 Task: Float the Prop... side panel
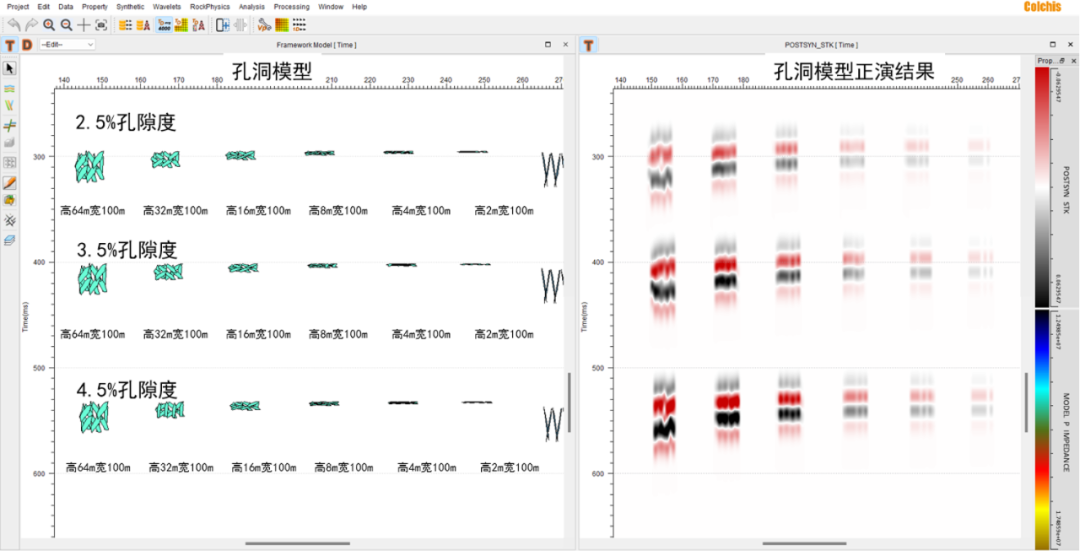click(x=1061, y=61)
